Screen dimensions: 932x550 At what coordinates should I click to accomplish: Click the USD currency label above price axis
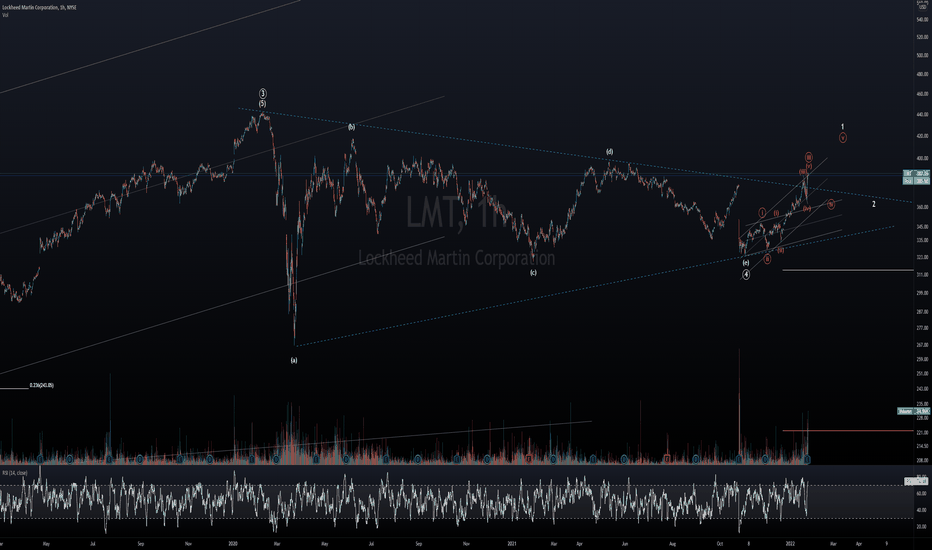pyautogui.click(x=922, y=7)
